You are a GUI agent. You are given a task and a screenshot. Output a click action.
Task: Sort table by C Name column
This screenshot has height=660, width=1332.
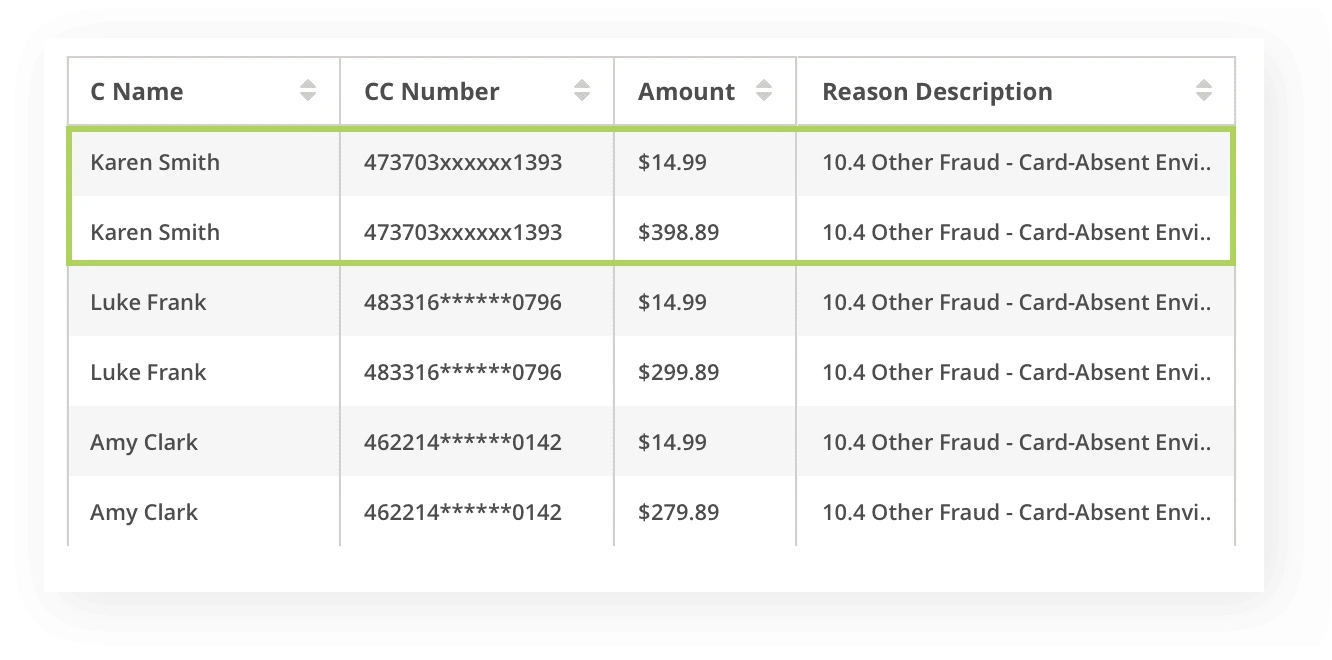(308, 91)
